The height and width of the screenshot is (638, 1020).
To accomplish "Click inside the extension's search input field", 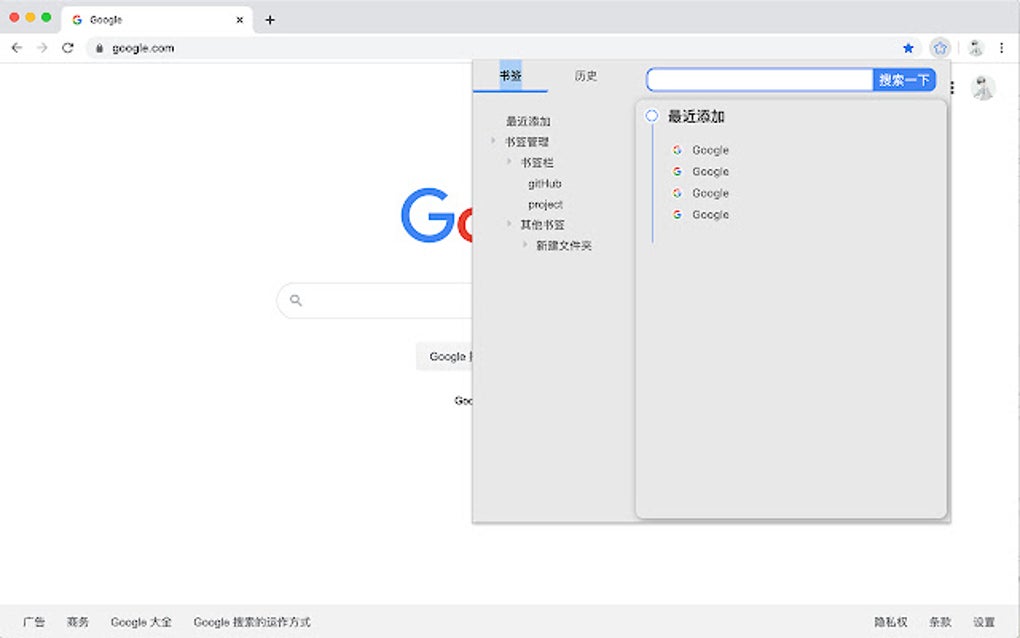I will point(760,79).
